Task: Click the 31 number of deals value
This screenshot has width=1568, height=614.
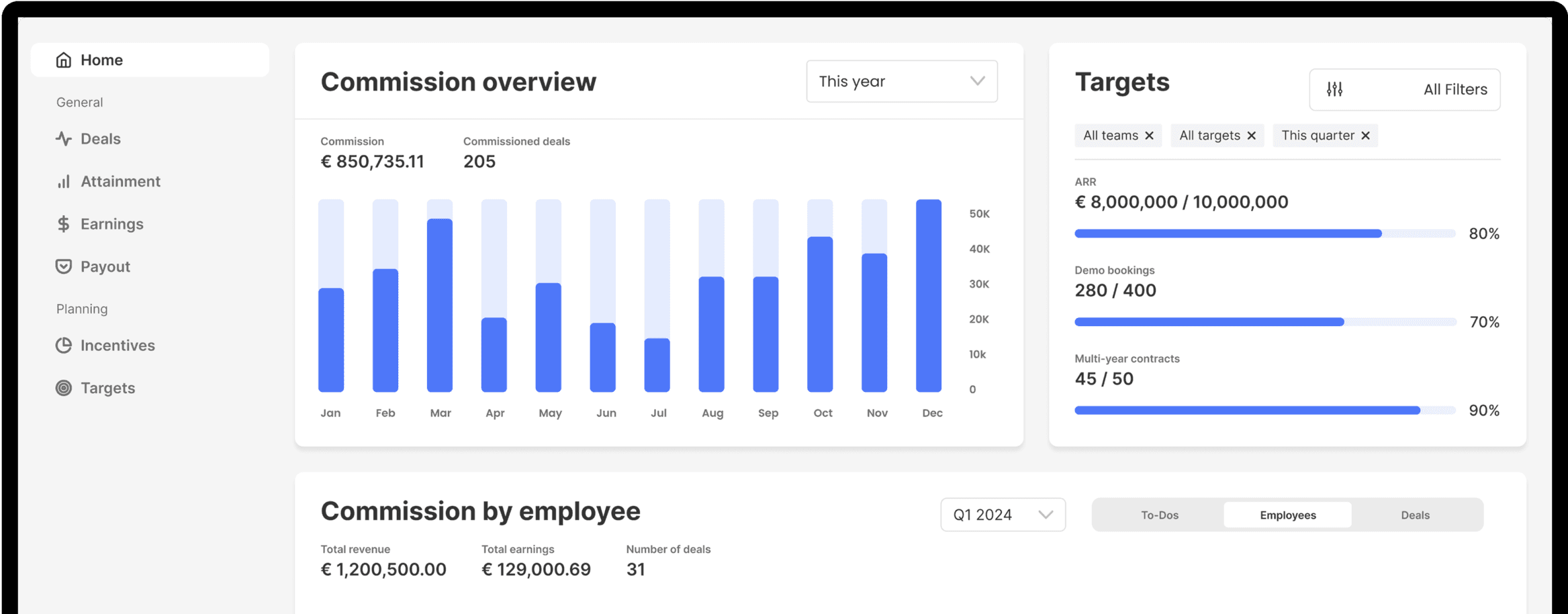Action: point(636,570)
